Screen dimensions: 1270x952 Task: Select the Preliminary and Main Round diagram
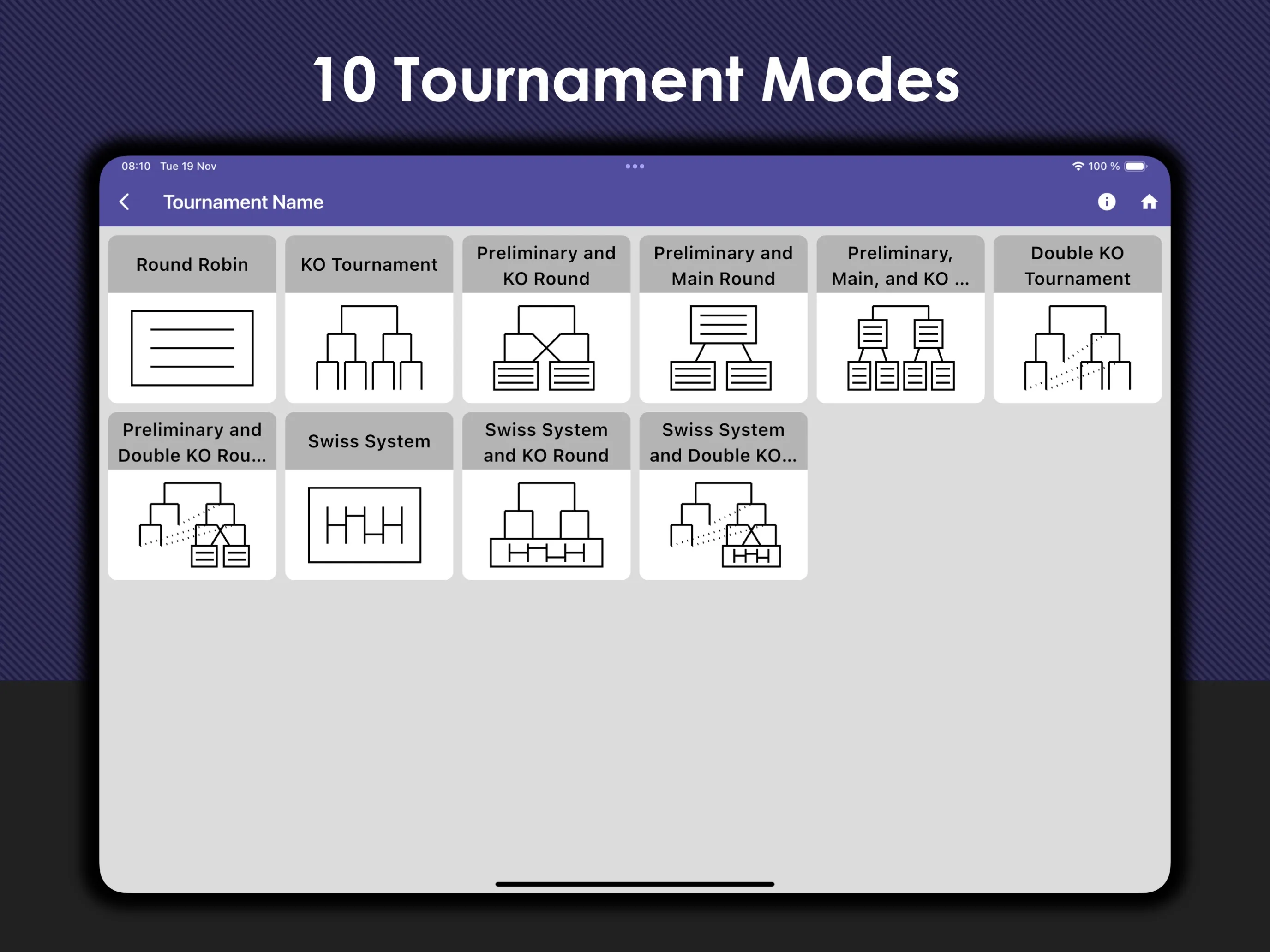(721, 348)
